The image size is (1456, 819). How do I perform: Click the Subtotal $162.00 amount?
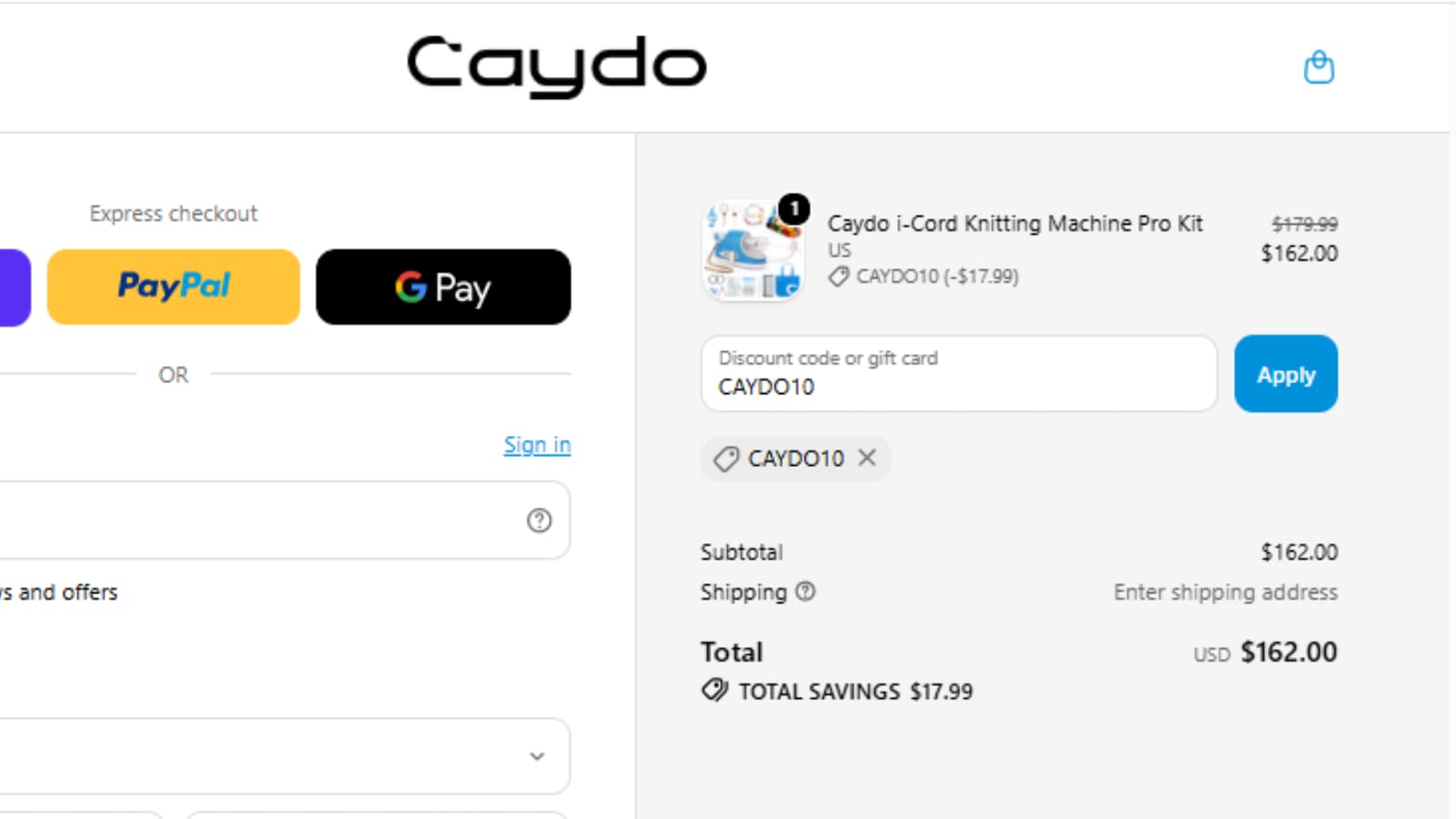click(x=1299, y=552)
